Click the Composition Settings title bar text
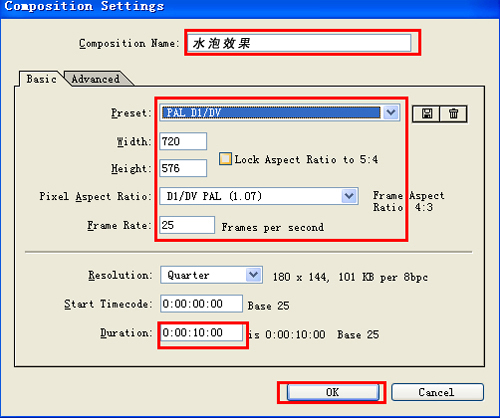The width and height of the screenshot is (500, 418). pyautogui.click(x=84, y=6)
